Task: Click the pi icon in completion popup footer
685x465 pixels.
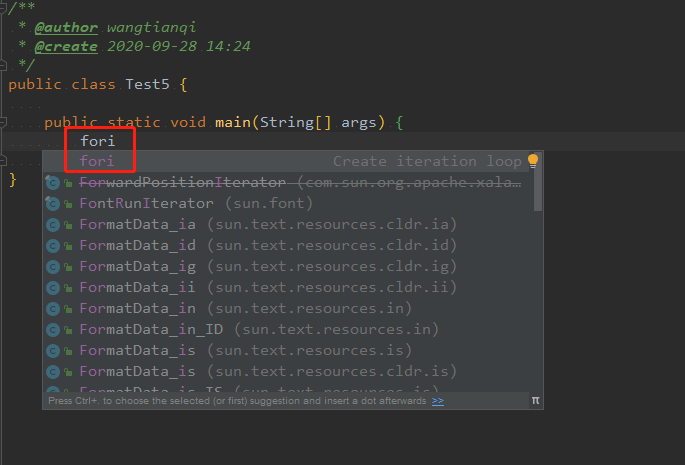Action: 536,400
